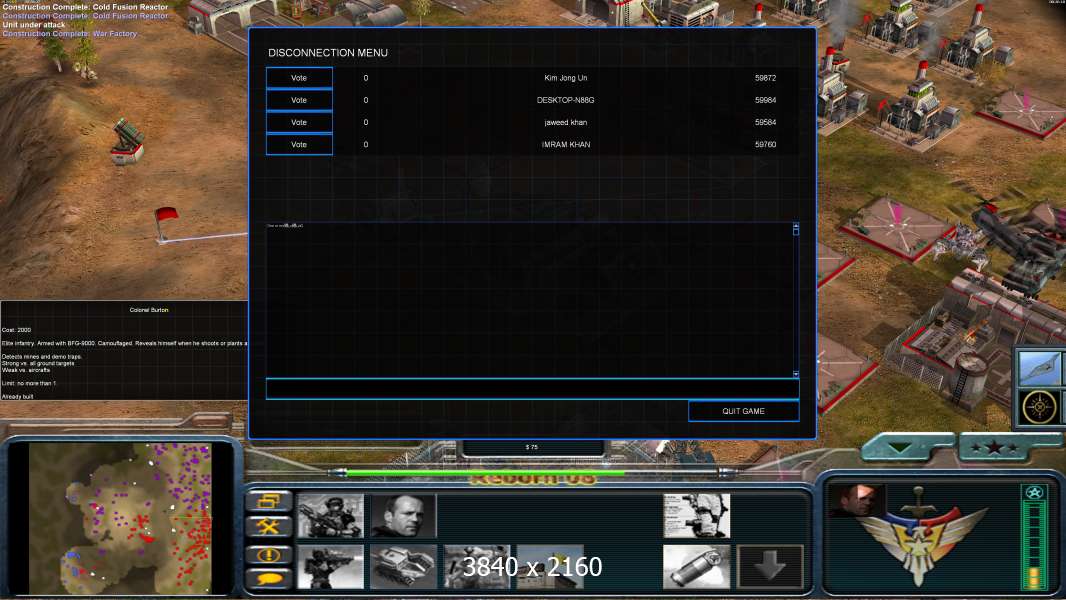Click the red rally point flag
Screen dimensions: 1066x600
click(165, 224)
